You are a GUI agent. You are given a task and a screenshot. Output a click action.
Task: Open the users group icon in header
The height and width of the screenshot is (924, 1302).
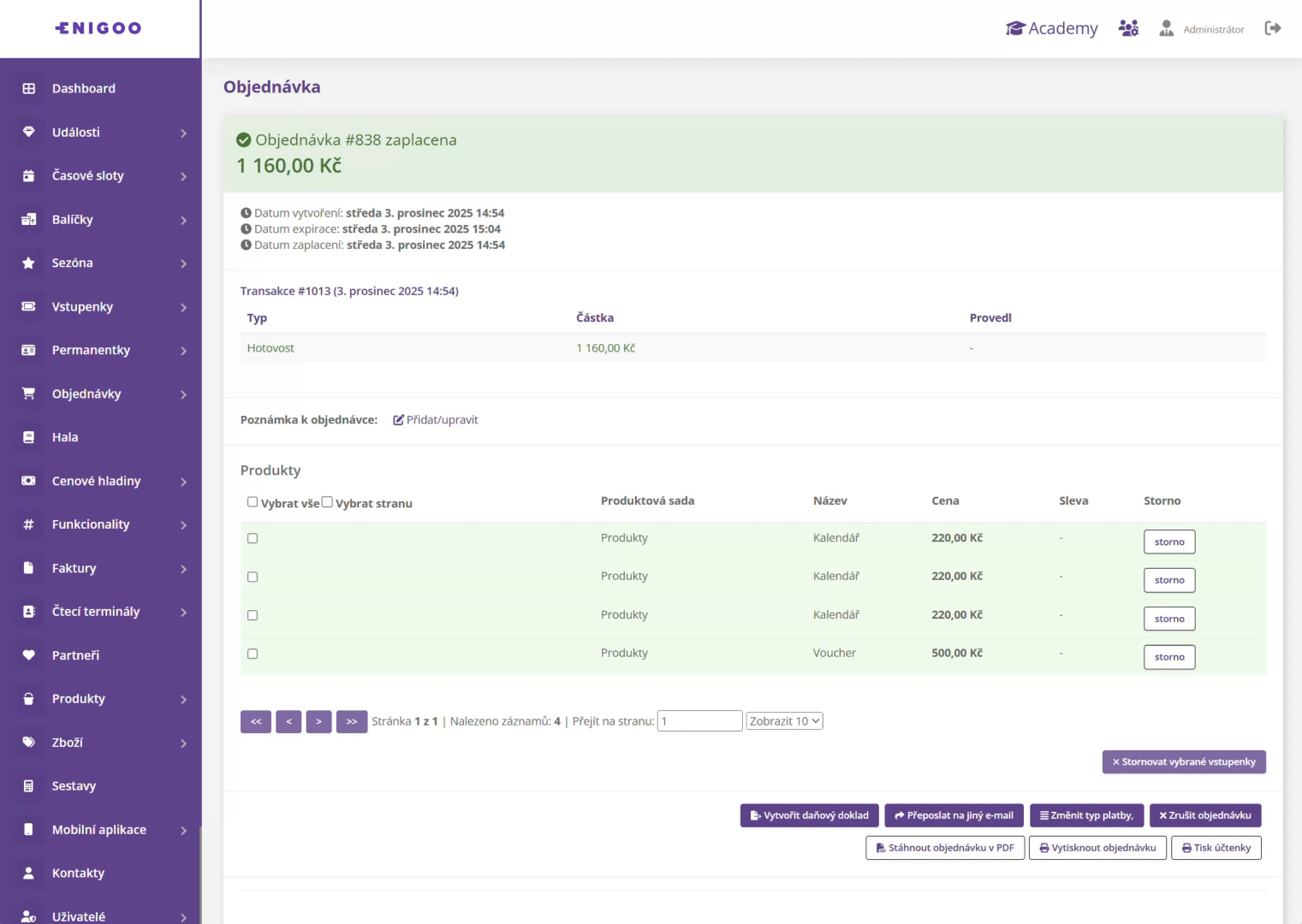point(1128,28)
